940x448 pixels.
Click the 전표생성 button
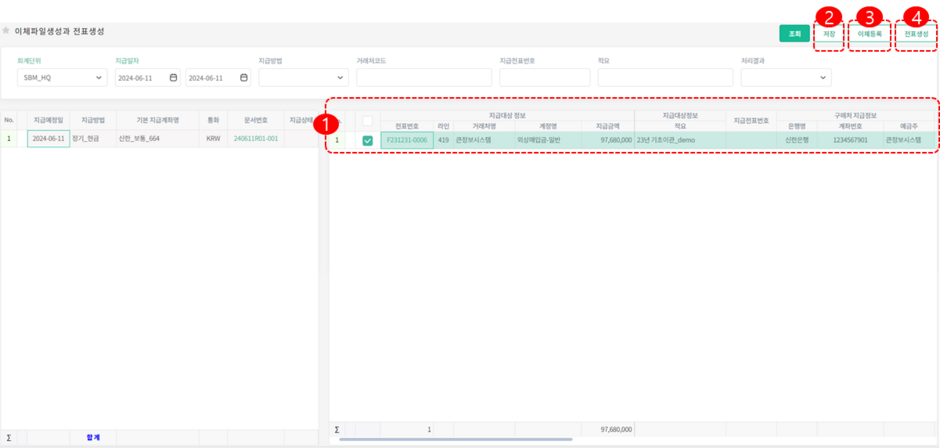tap(916, 34)
